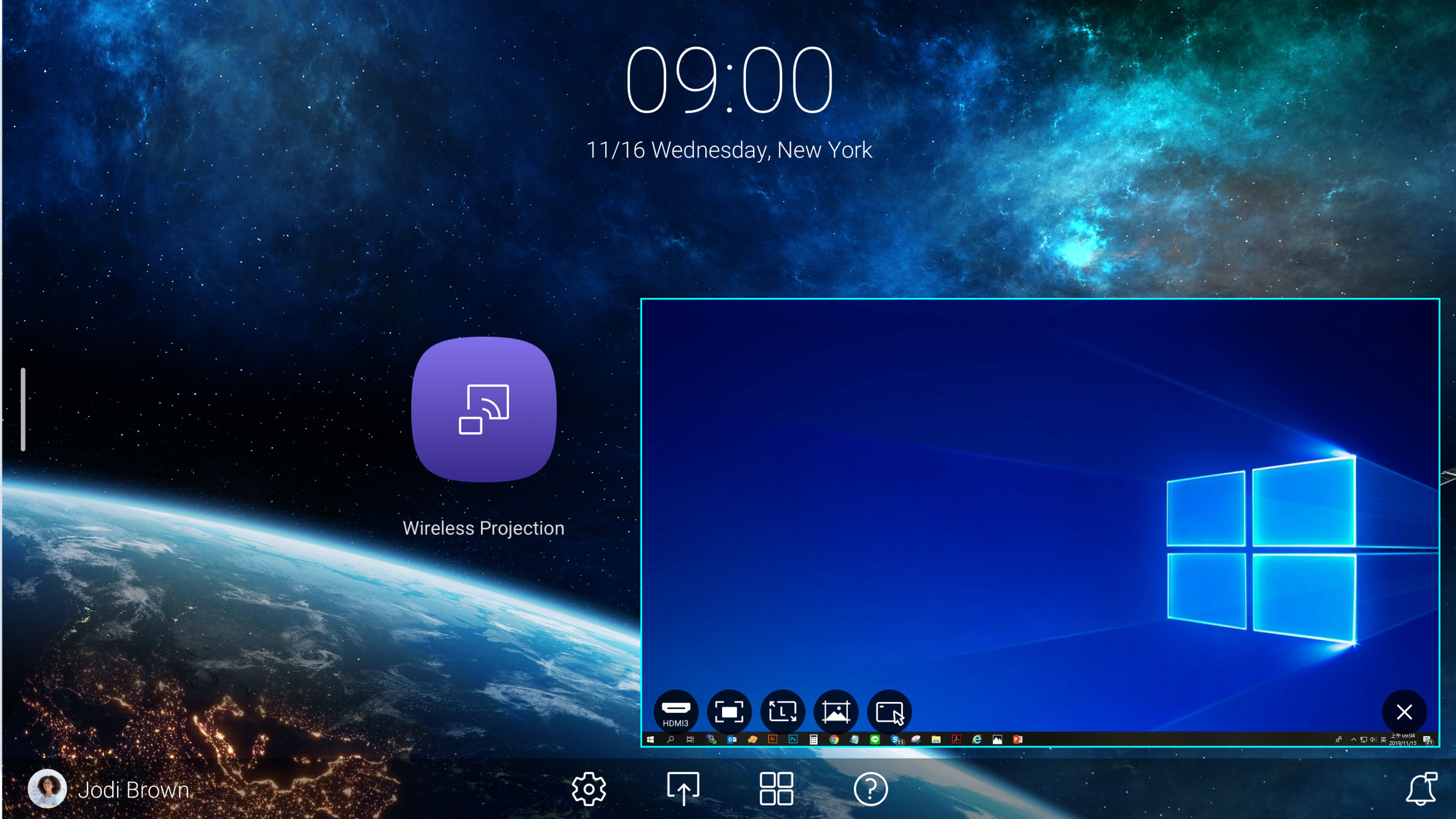The width and height of the screenshot is (1456, 819).
Task: Close the HDMI preview window
Action: [1404, 712]
